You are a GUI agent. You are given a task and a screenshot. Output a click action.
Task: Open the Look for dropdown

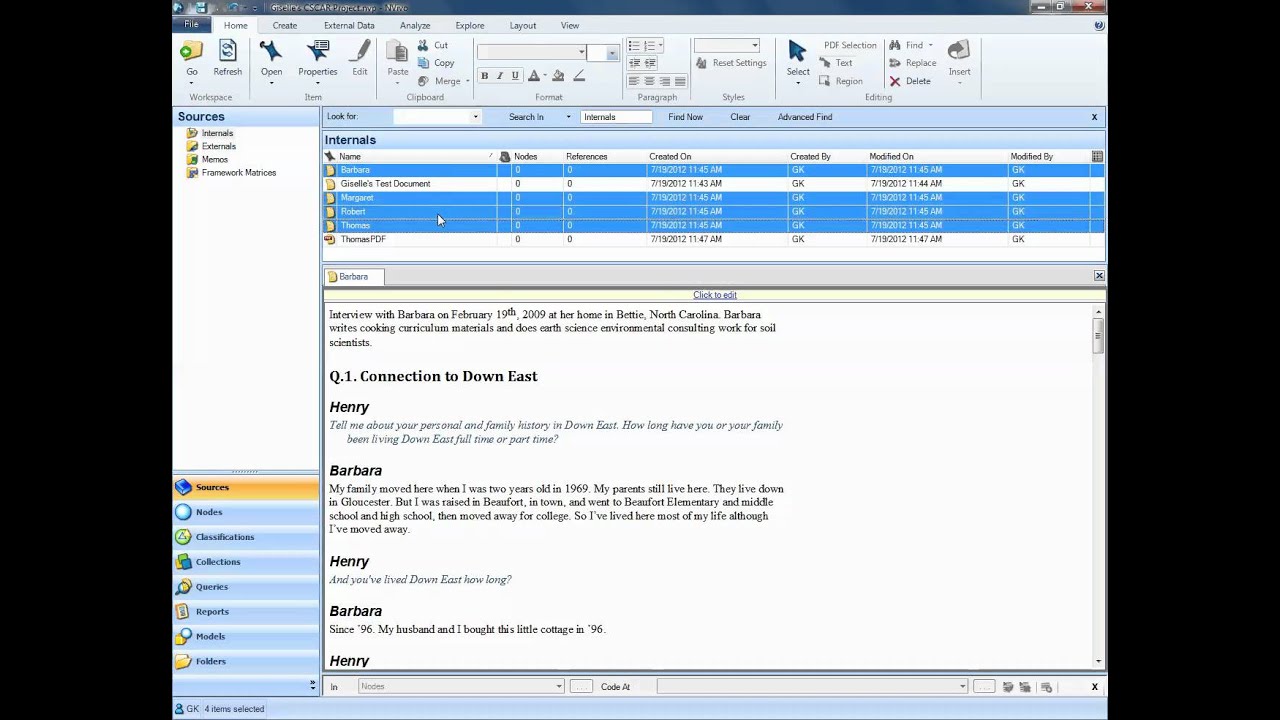(x=475, y=117)
